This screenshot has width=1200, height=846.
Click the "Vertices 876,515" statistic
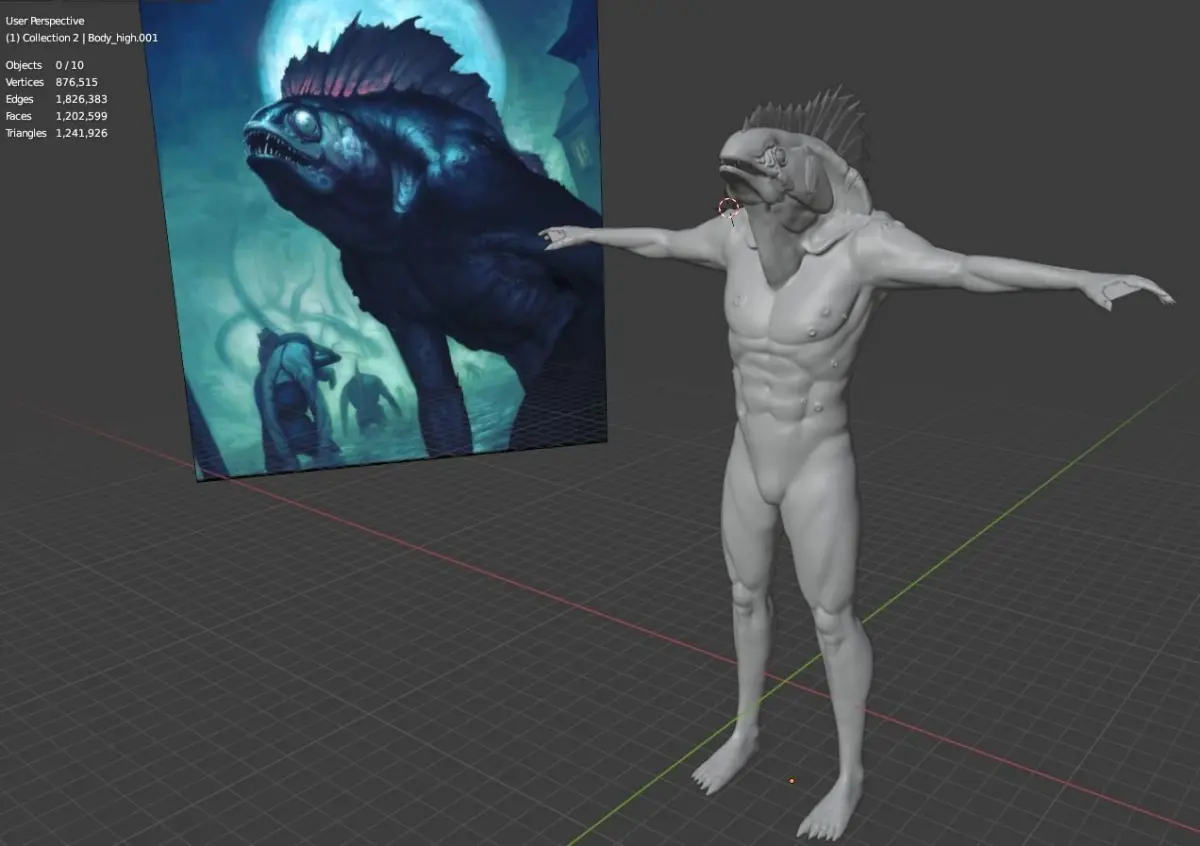point(51,82)
